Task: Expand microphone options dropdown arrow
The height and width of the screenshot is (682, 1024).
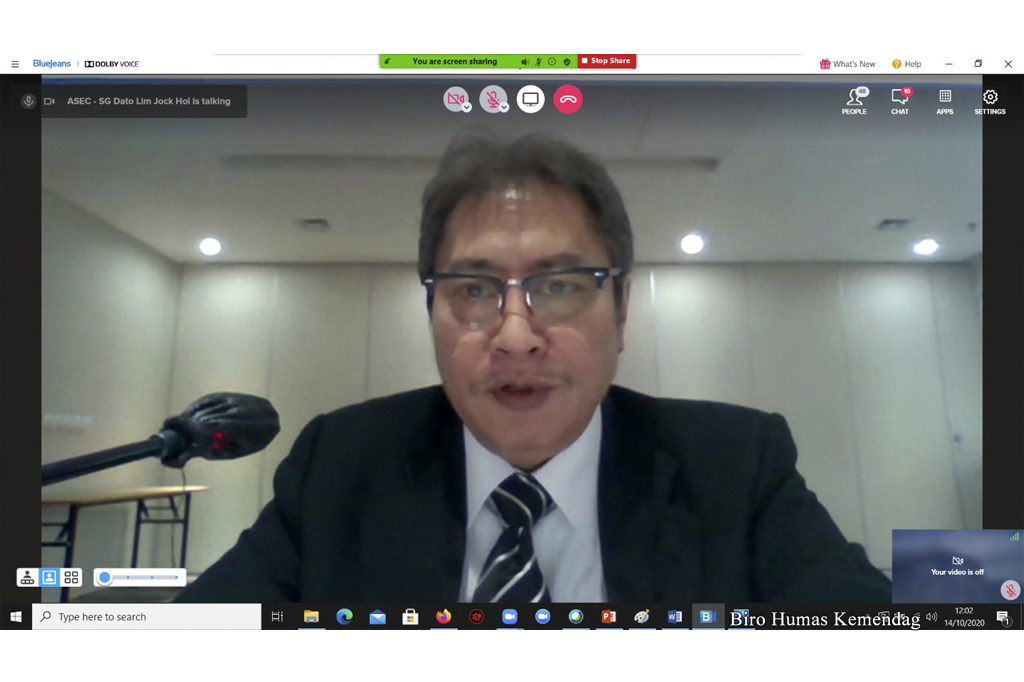Action: 504,108
